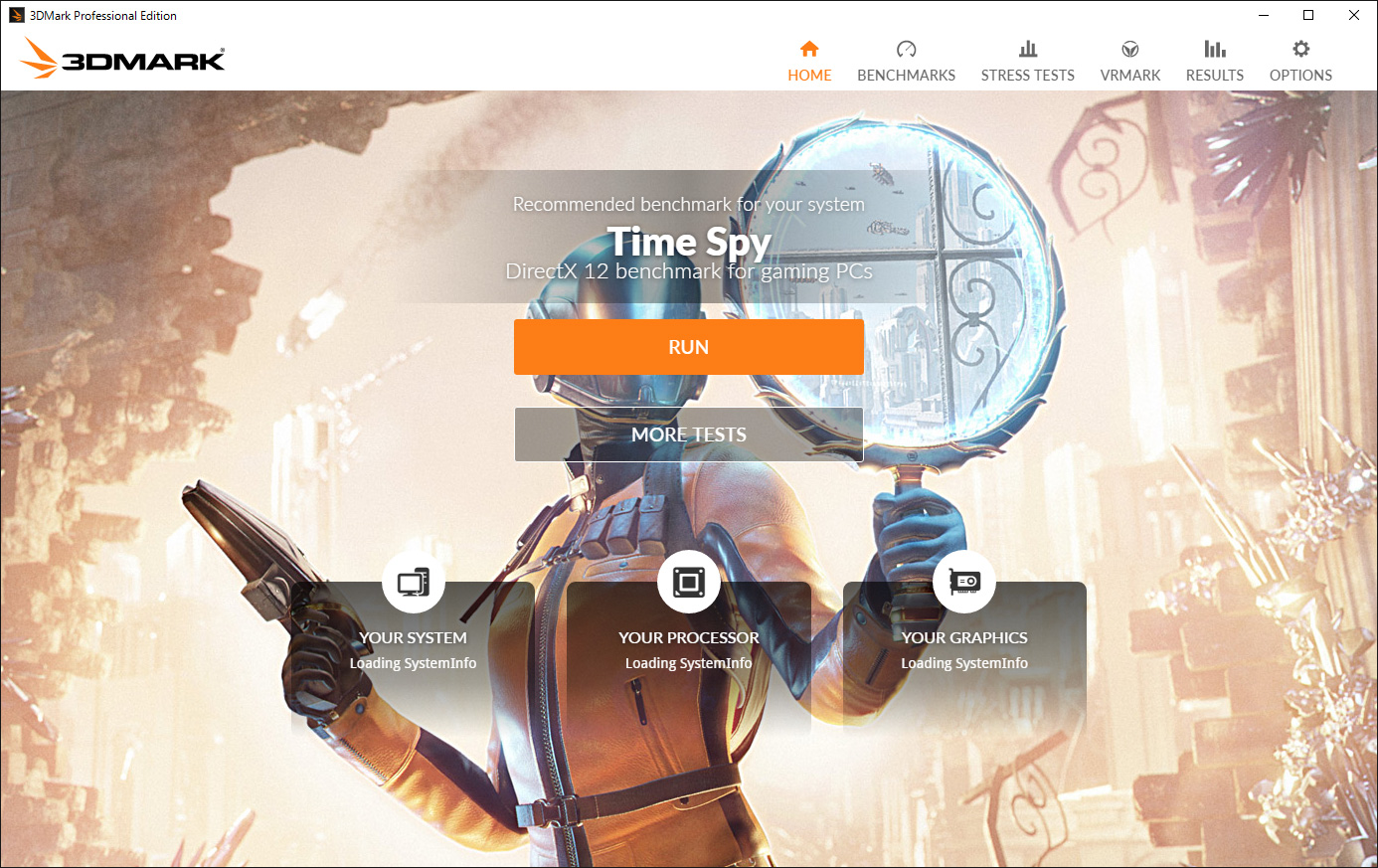Click the Benchmarks gauge icon
Image resolution: width=1378 pixels, height=868 pixels.
pos(906,49)
